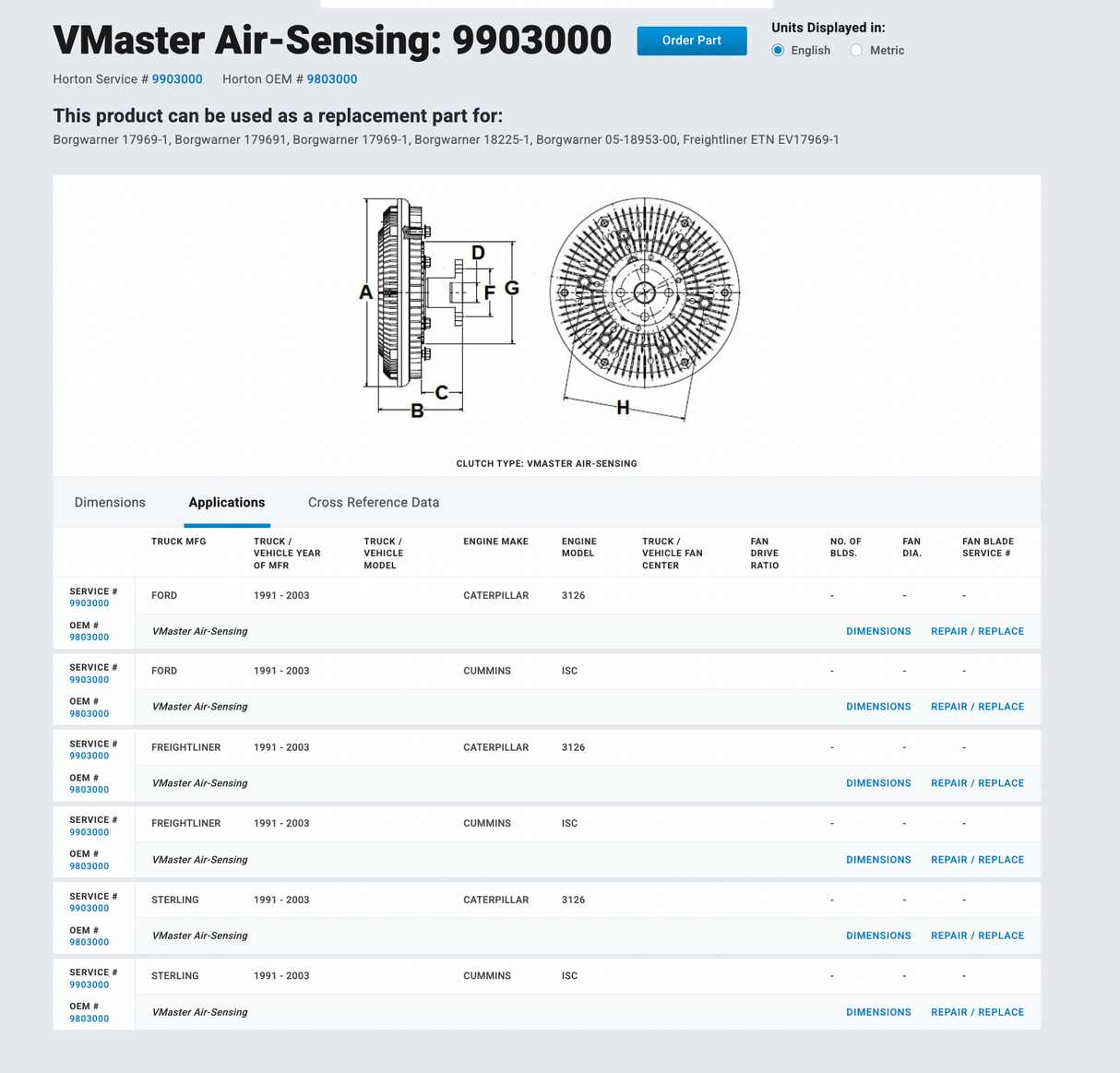Select the Metric units radio button
1120x1073 pixels.
(x=856, y=50)
